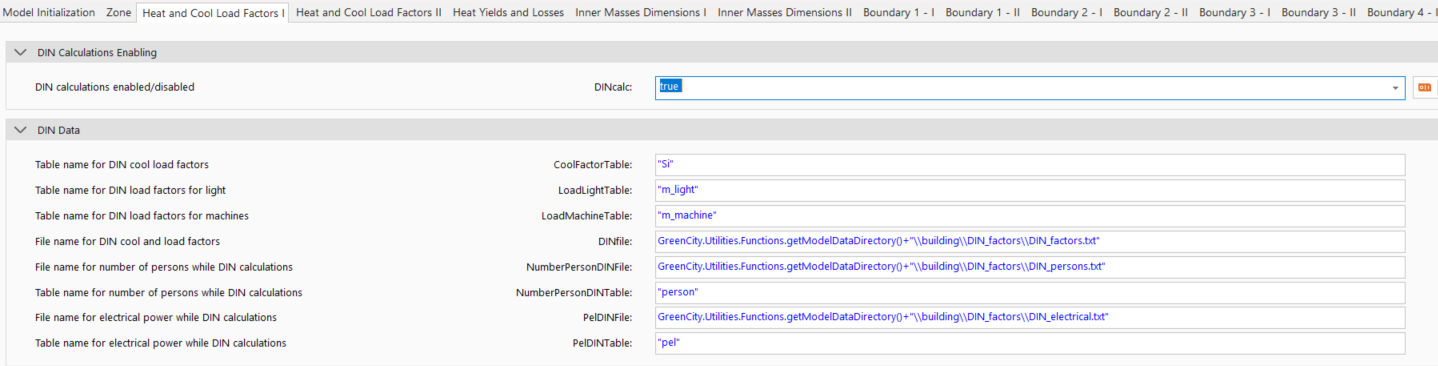Open the Zone tab

[119, 13]
